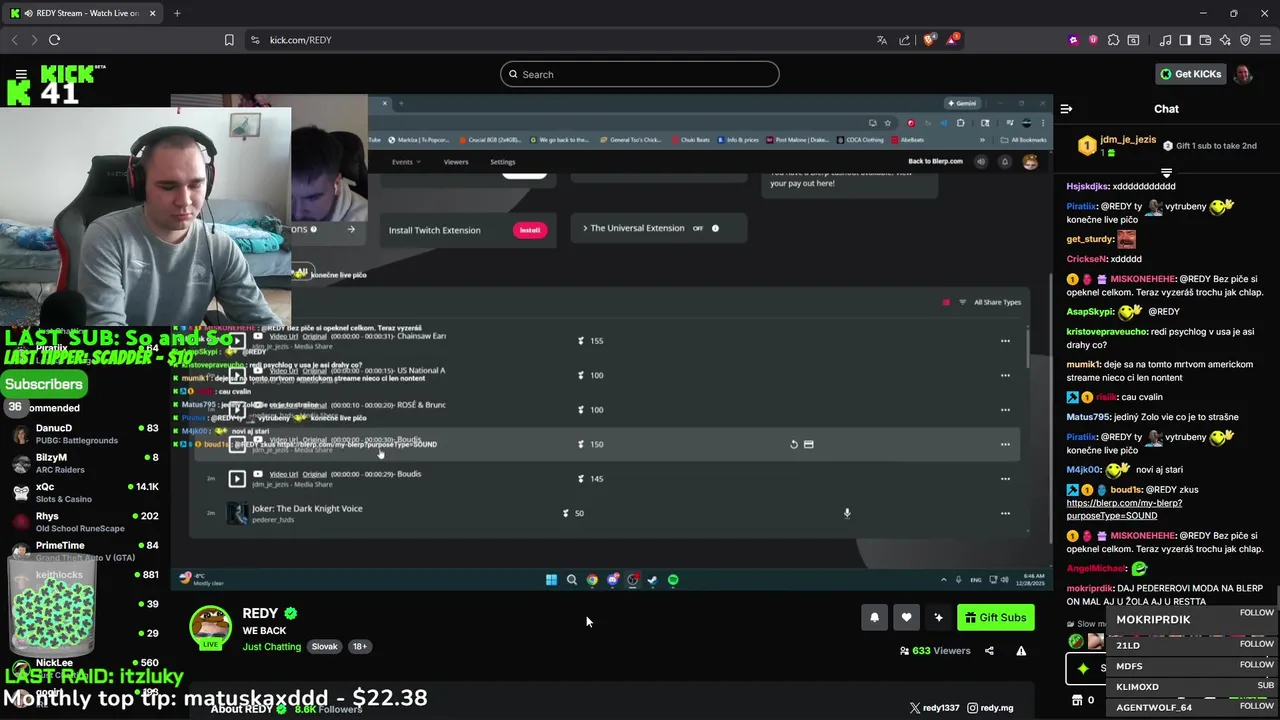Open the blerp.com link in chat
This screenshot has height=720, width=1280.
[x=1124, y=509]
